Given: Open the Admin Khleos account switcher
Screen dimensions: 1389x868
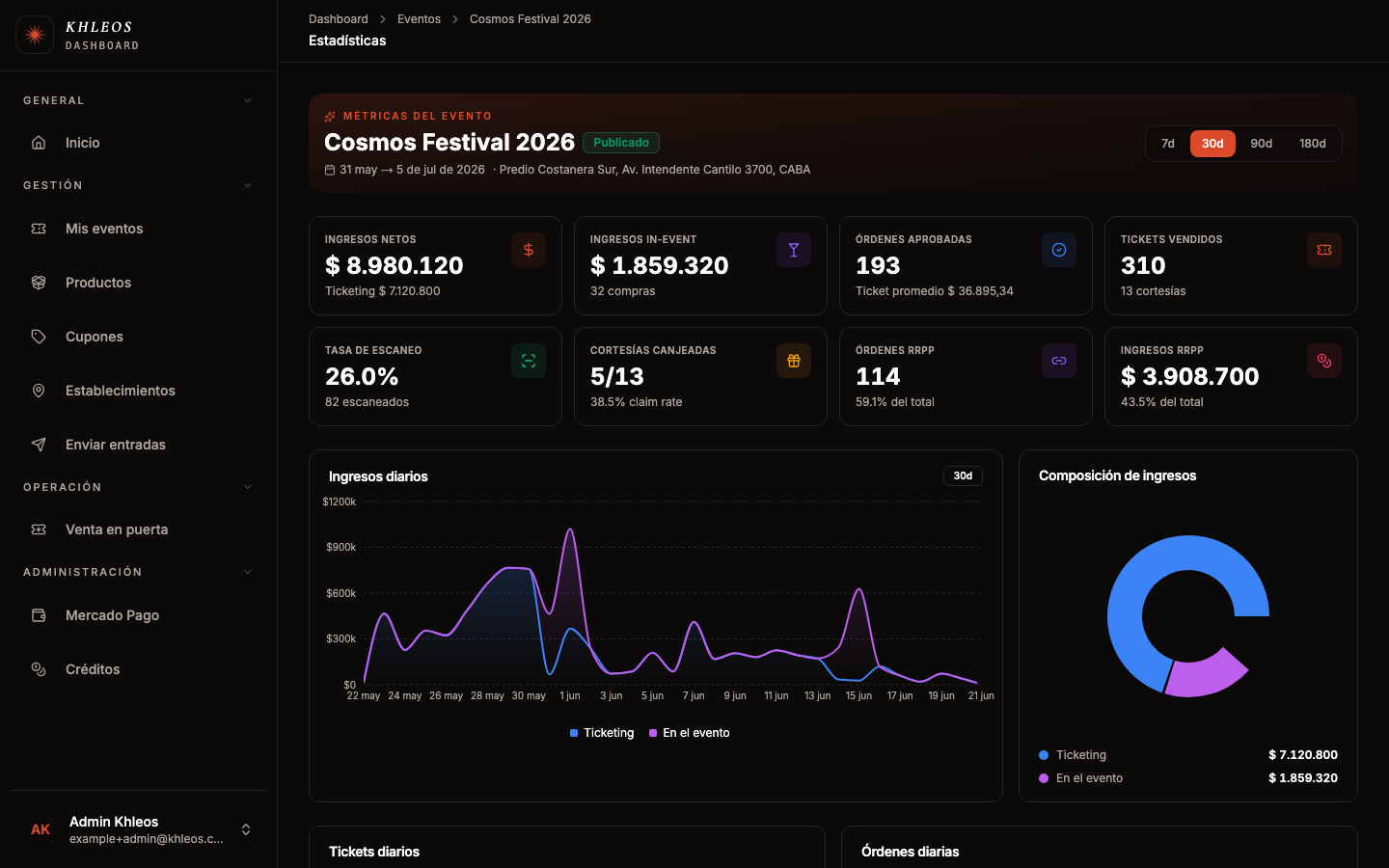Looking at the screenshot, I should (138, 829).
